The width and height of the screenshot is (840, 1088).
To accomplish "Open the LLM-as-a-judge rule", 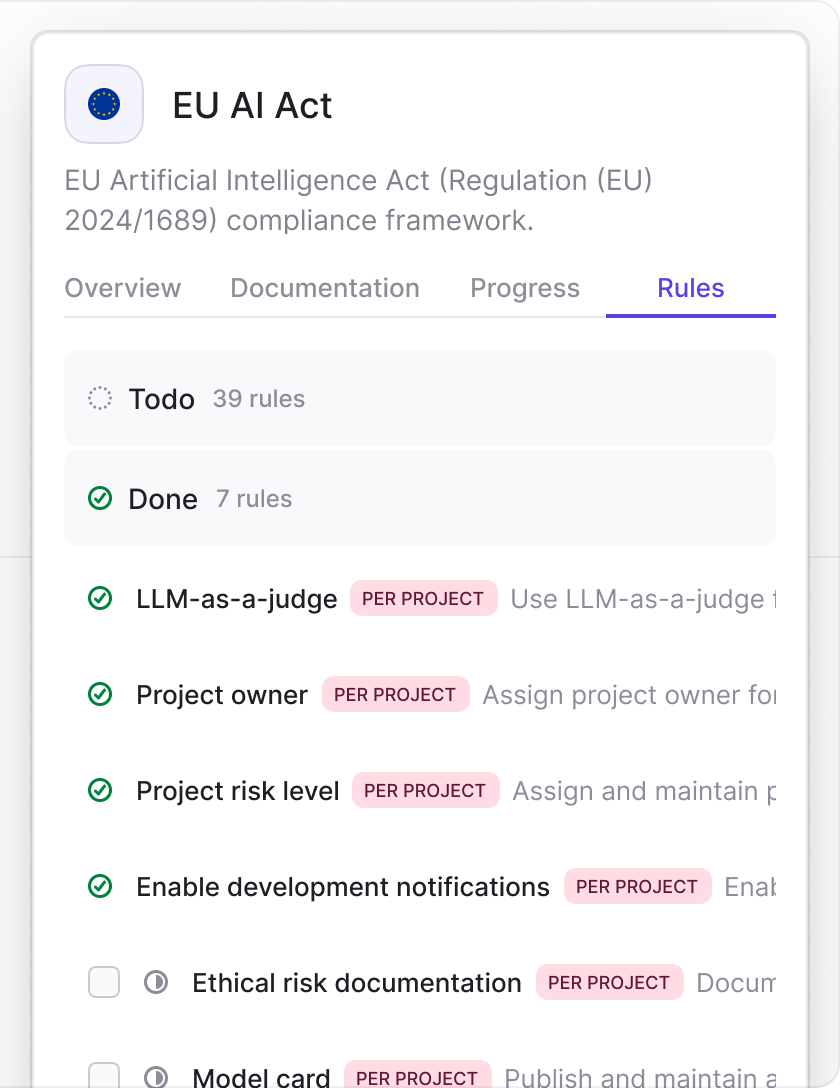I will tap(237, 599).
